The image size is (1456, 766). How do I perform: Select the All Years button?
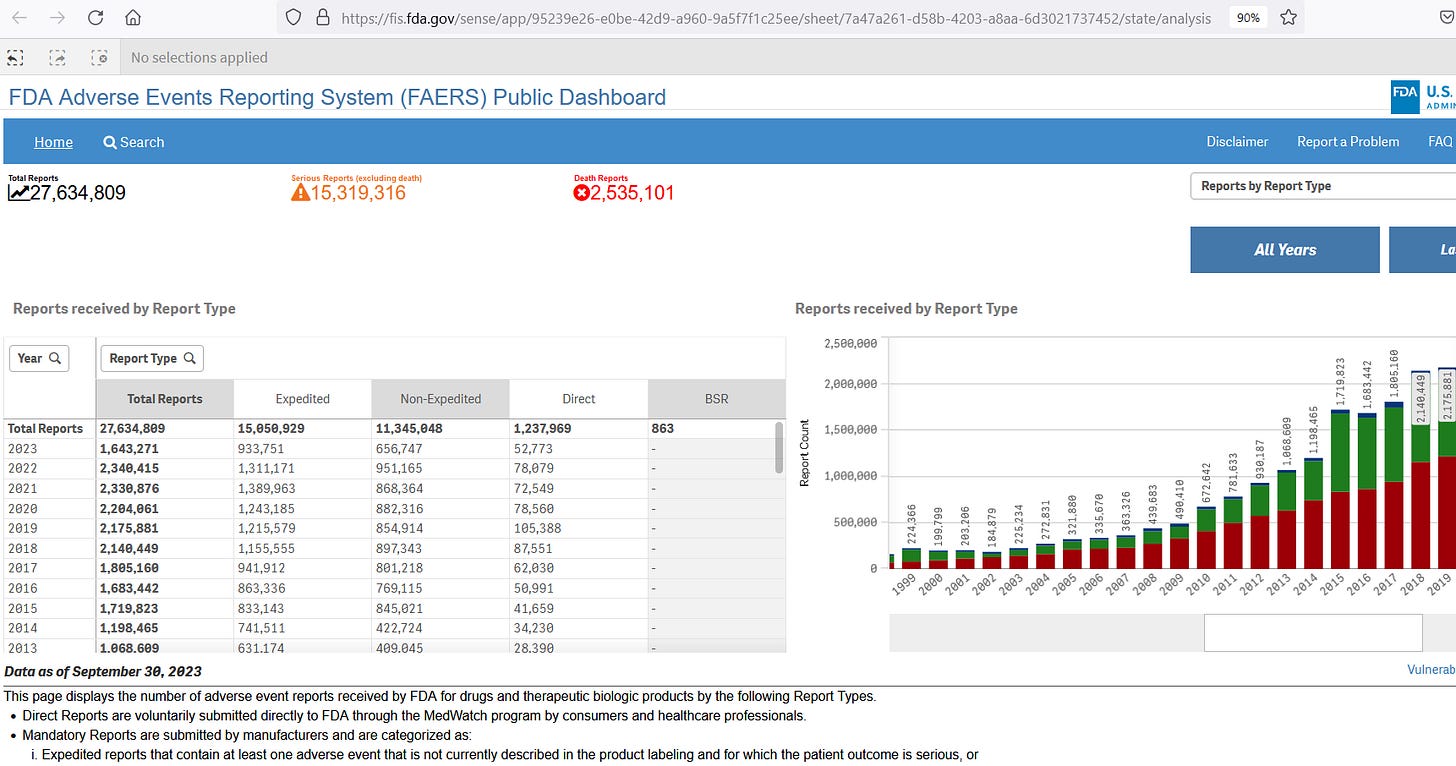click(1285, 250)
